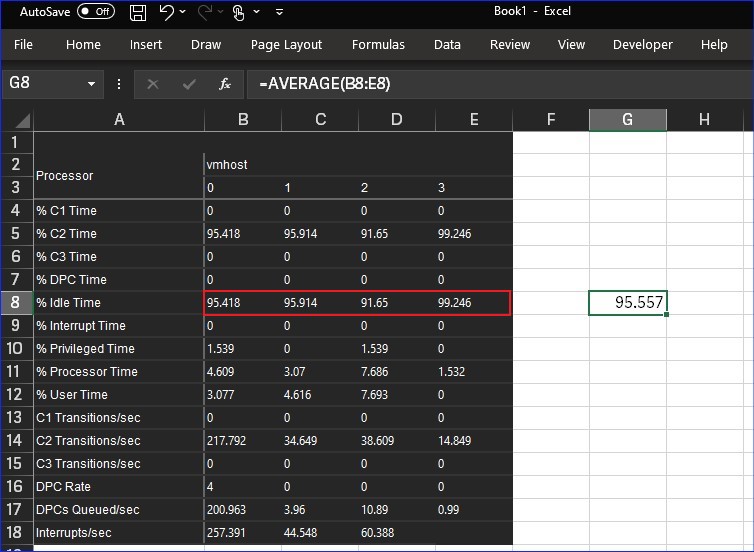Screen dimensions: 754x552
Task: Click the value 60.388
Action: [377, 533]
